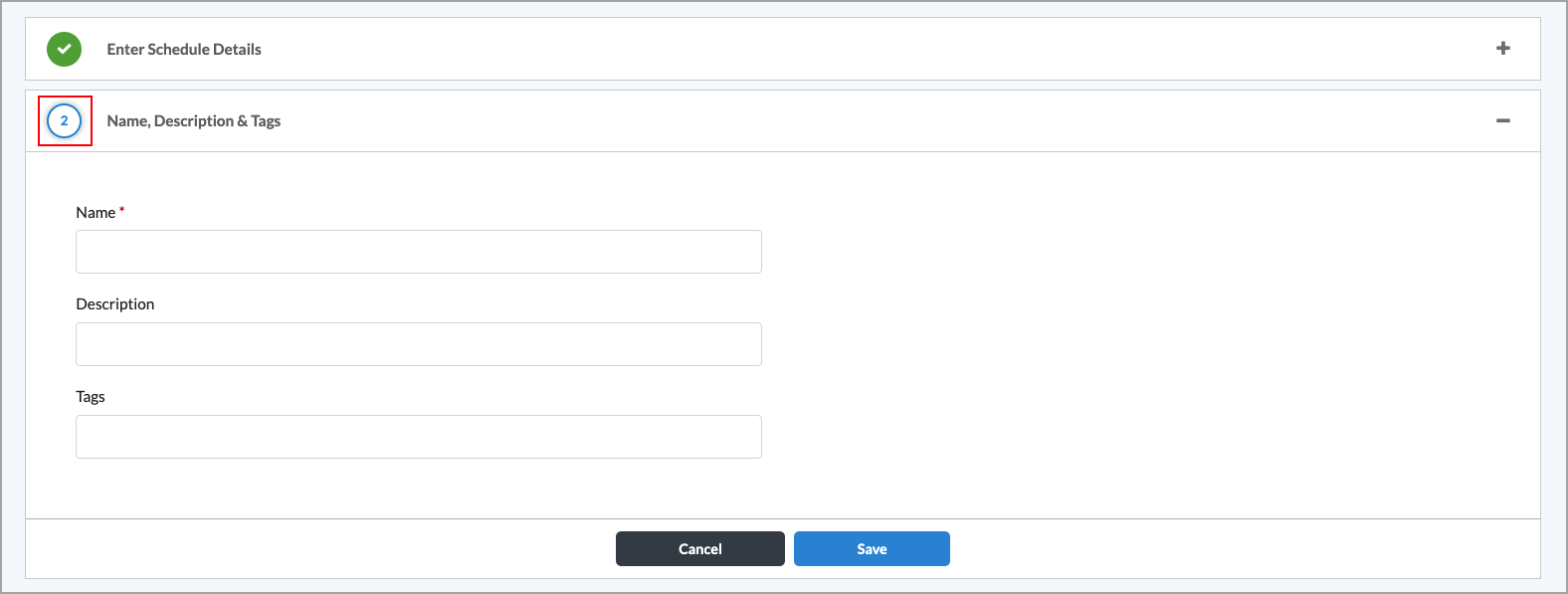Click the red asterisk next to Name
1568x594 pixels.
121,209
